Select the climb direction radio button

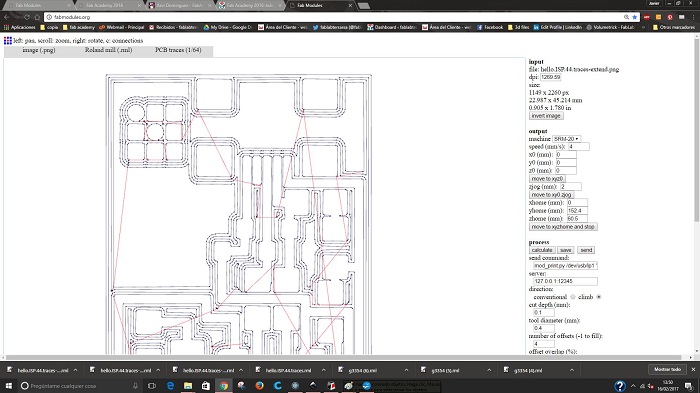click(x=599, y=297)
